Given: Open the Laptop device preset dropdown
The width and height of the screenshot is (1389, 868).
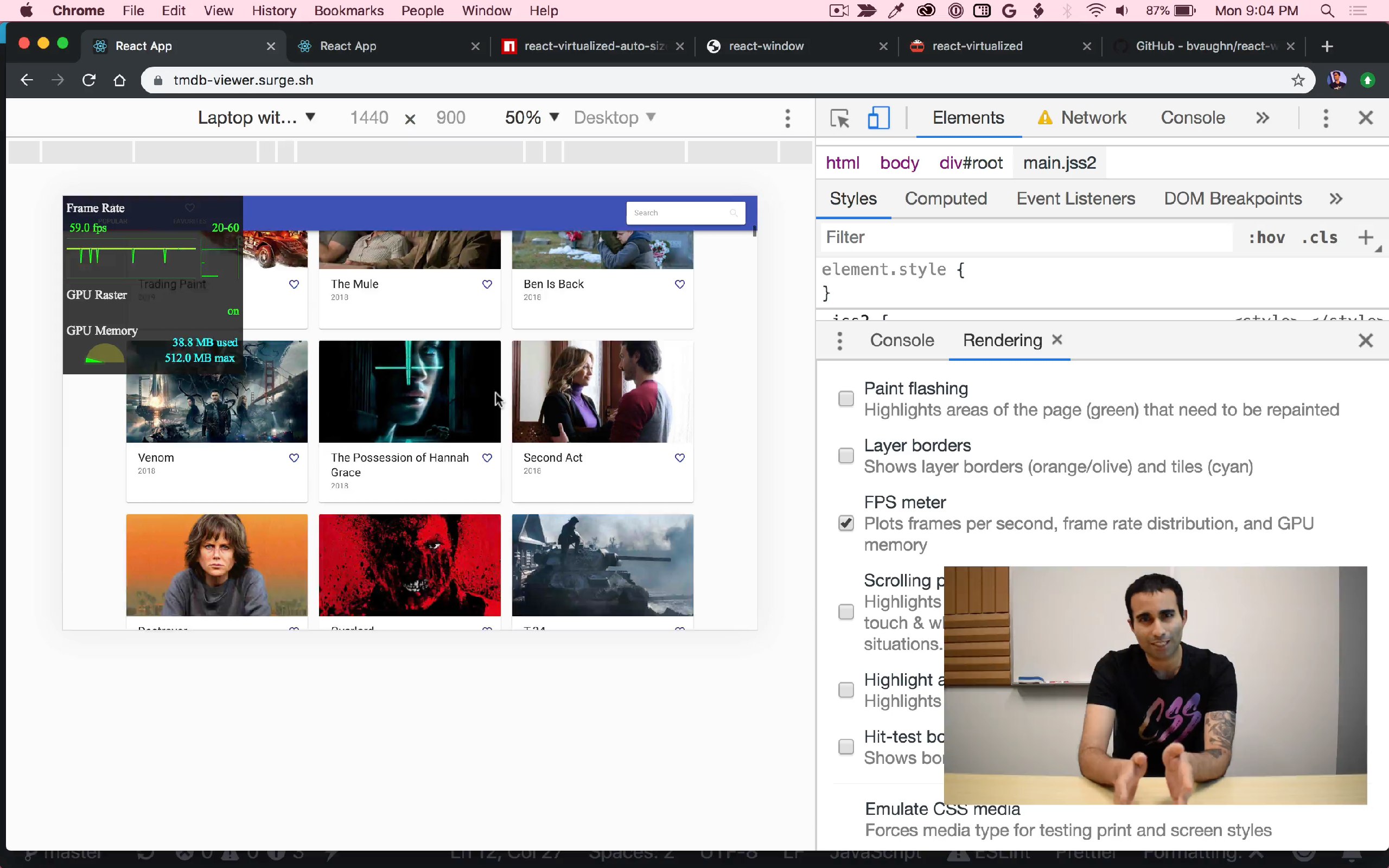Looking at the screenshot, I should pyautogui.click(x=256, y=118).
